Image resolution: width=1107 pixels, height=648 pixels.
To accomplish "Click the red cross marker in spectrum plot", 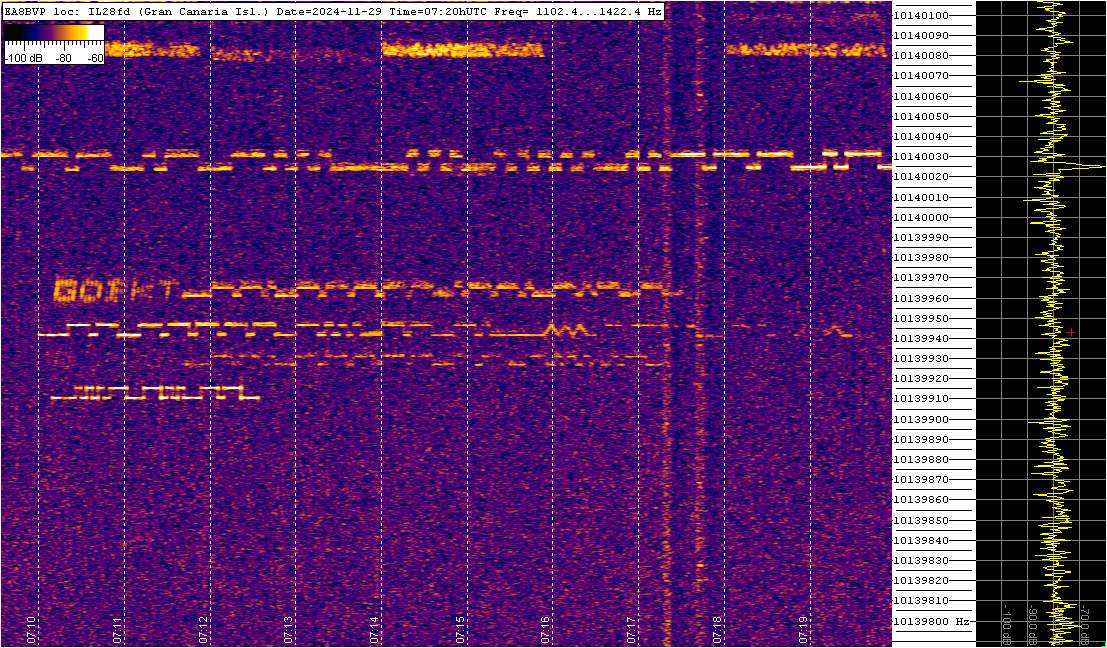I will [x=1071, y=332].
